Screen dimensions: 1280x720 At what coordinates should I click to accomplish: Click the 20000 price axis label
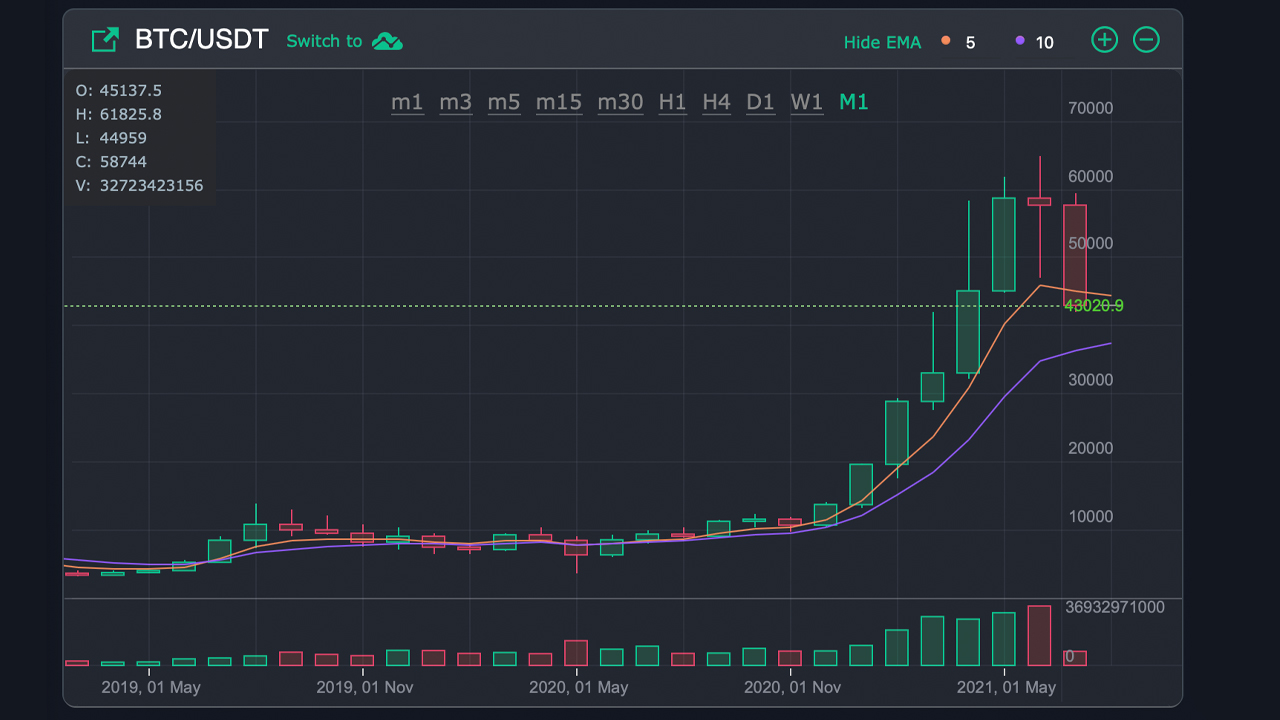(1090, 449)
